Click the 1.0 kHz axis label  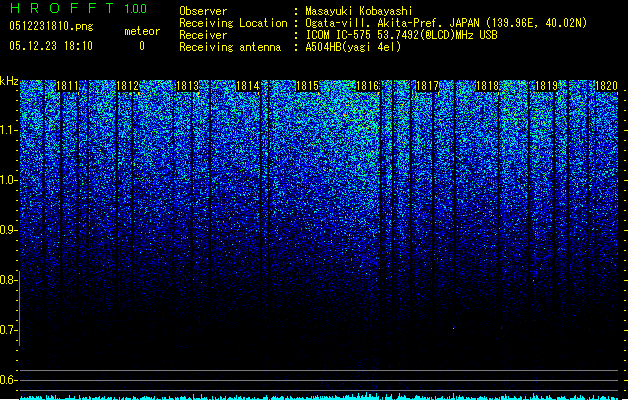[8, 180]
